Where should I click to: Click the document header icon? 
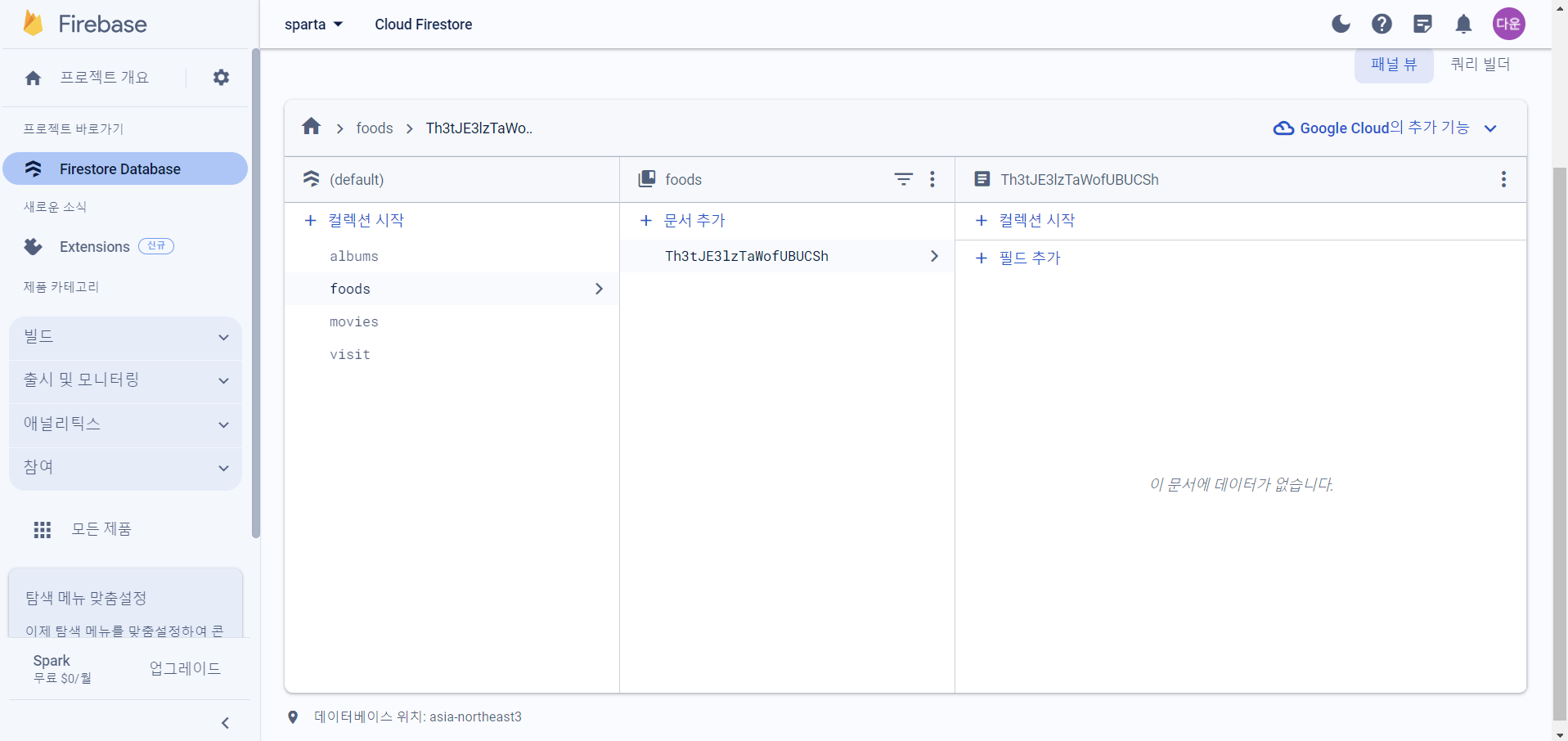(x=982, y=179)
